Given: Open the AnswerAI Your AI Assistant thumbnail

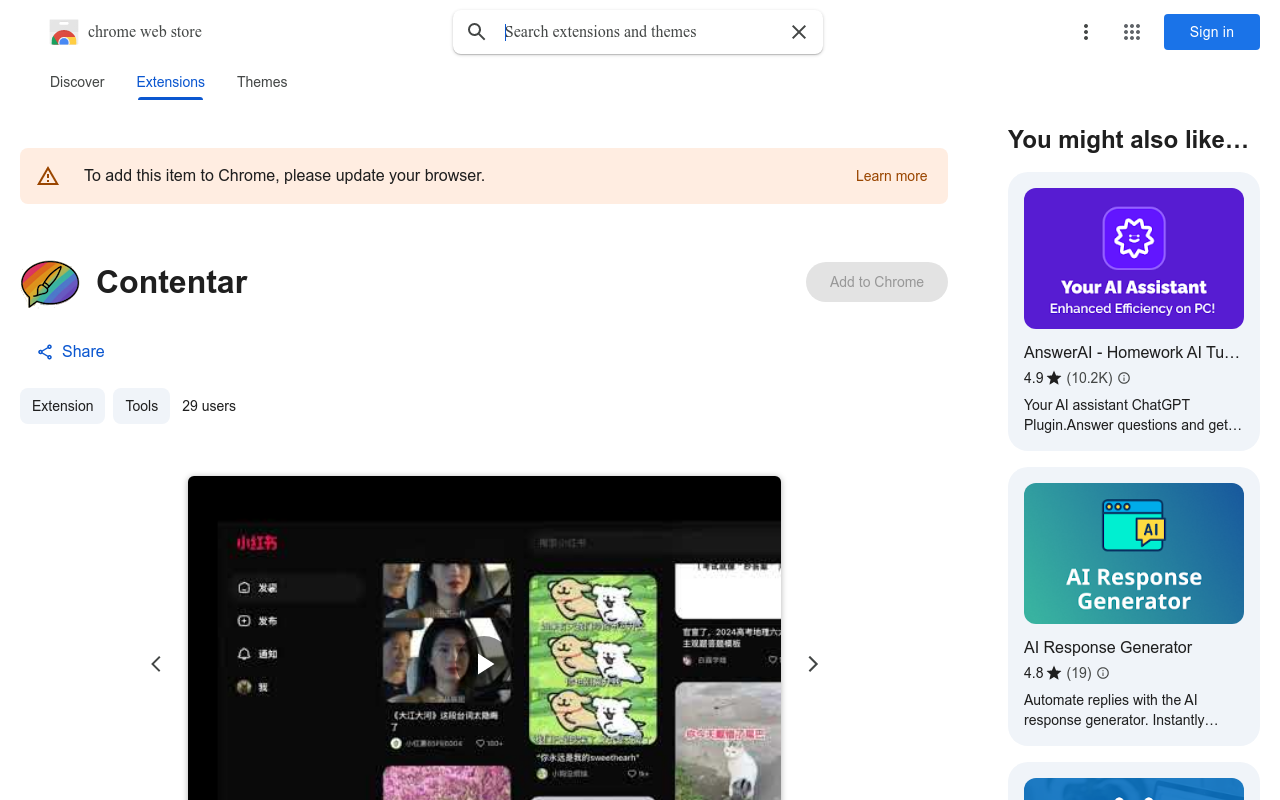Looking at the screenshot, I should point(1134,258).
